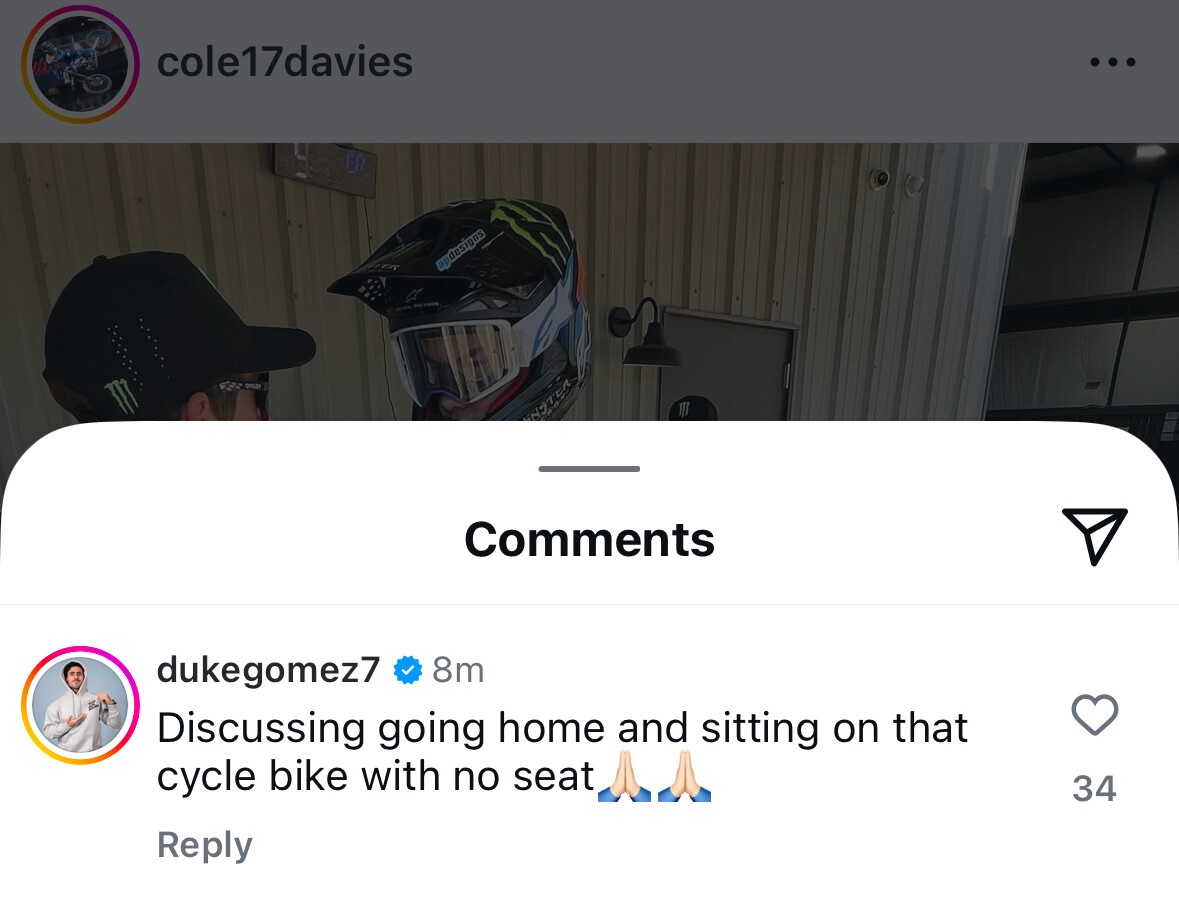The height and width of the screenshot is (897, 1179).
Task: Visit the cole17davies username link
Action: [x=285, y=62]
